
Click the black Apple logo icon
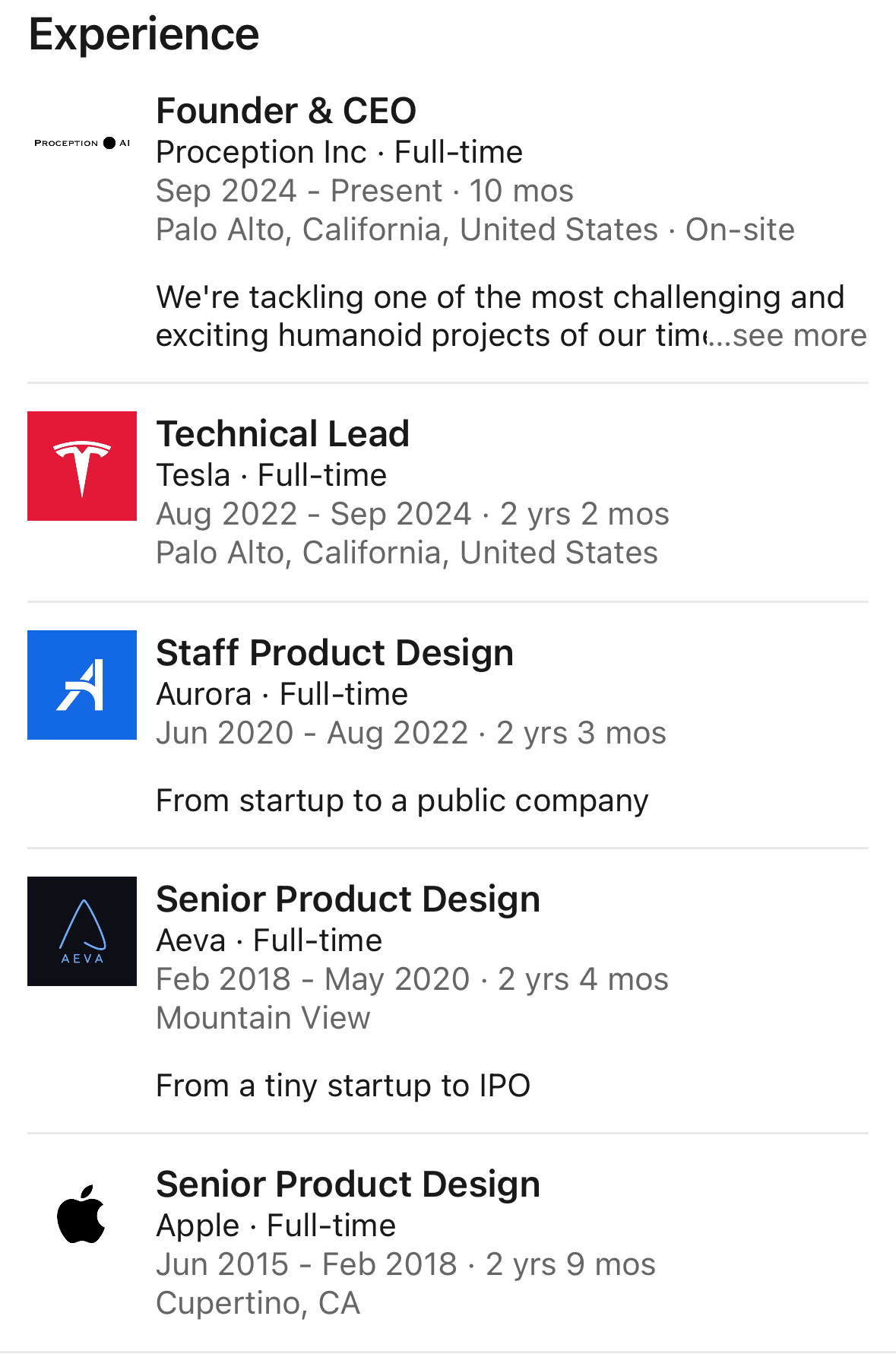point(82,1214)
